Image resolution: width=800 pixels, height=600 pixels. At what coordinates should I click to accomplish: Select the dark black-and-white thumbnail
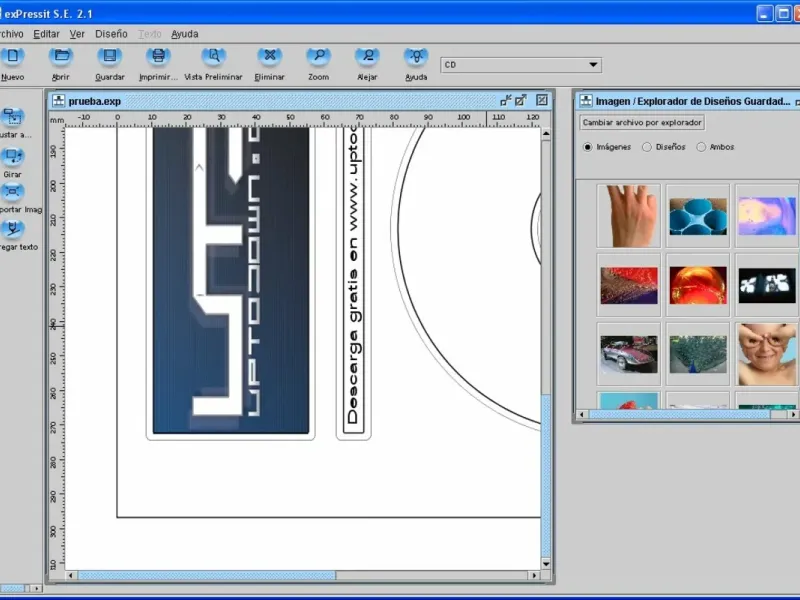pyautogui.click(x=767, y=285)
